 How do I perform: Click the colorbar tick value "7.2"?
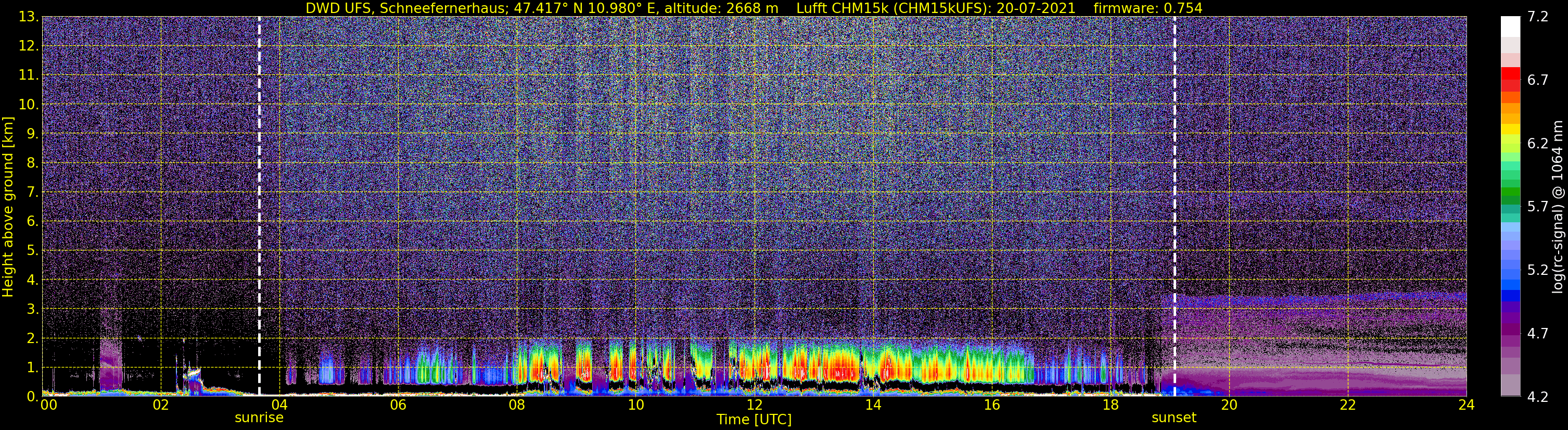click(x=1538, y=17)
